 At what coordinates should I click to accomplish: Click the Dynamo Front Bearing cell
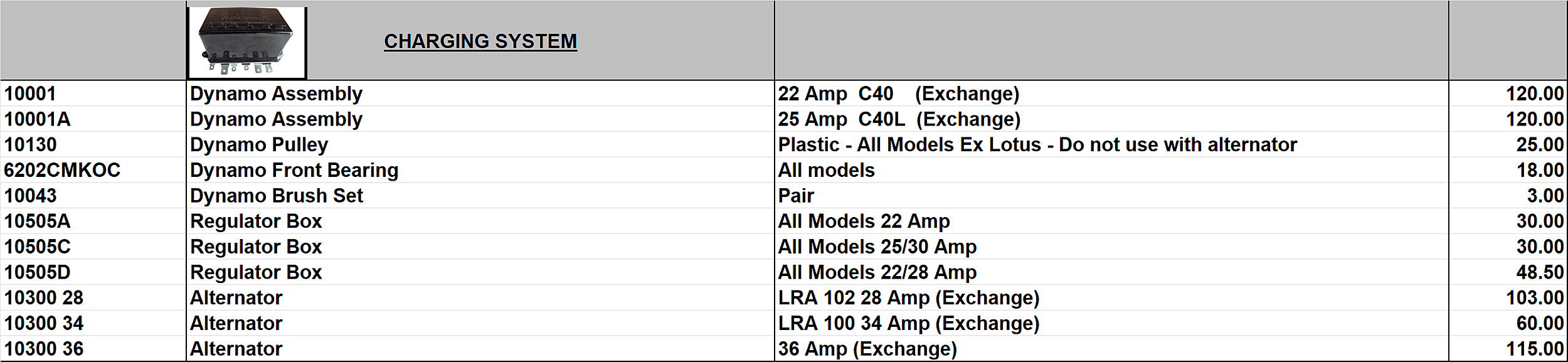[x=294, y=170]
